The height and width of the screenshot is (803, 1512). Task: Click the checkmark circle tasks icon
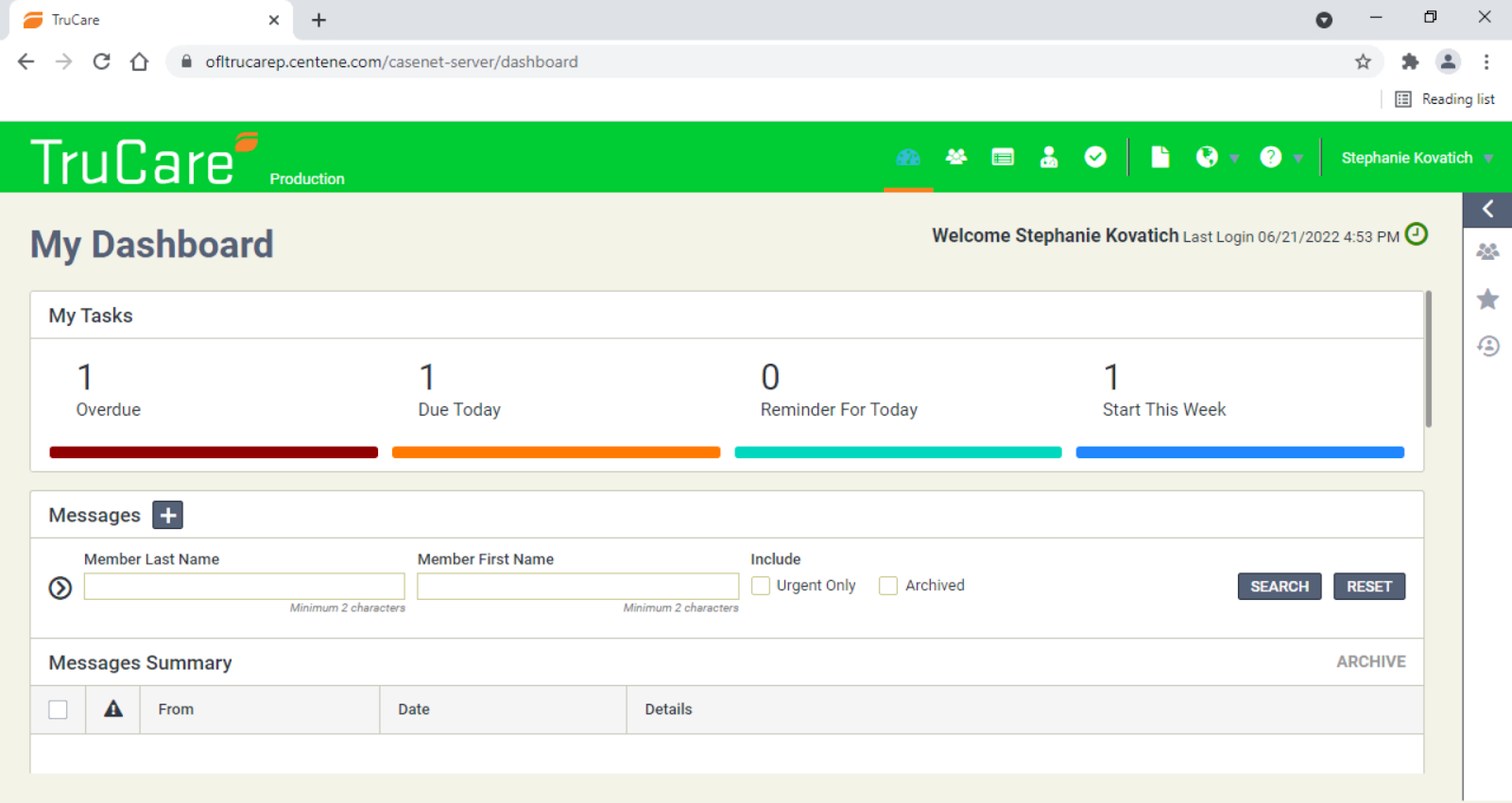(1095, 157)
